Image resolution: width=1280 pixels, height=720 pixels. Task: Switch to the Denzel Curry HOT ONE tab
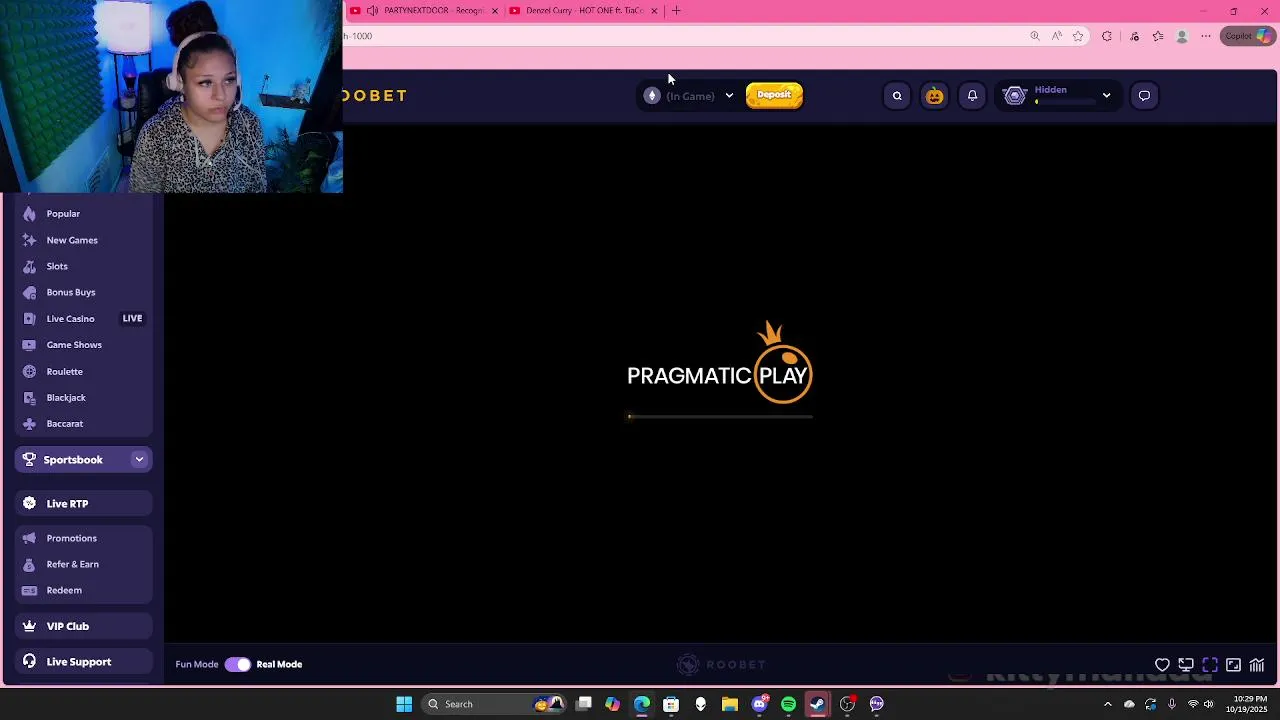(x=582, y=10)
